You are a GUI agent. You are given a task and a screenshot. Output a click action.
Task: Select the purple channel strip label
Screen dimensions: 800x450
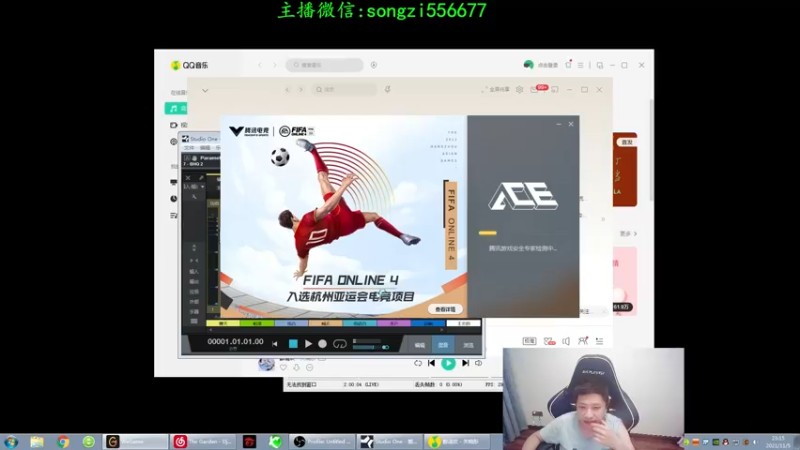click(394, 323)
